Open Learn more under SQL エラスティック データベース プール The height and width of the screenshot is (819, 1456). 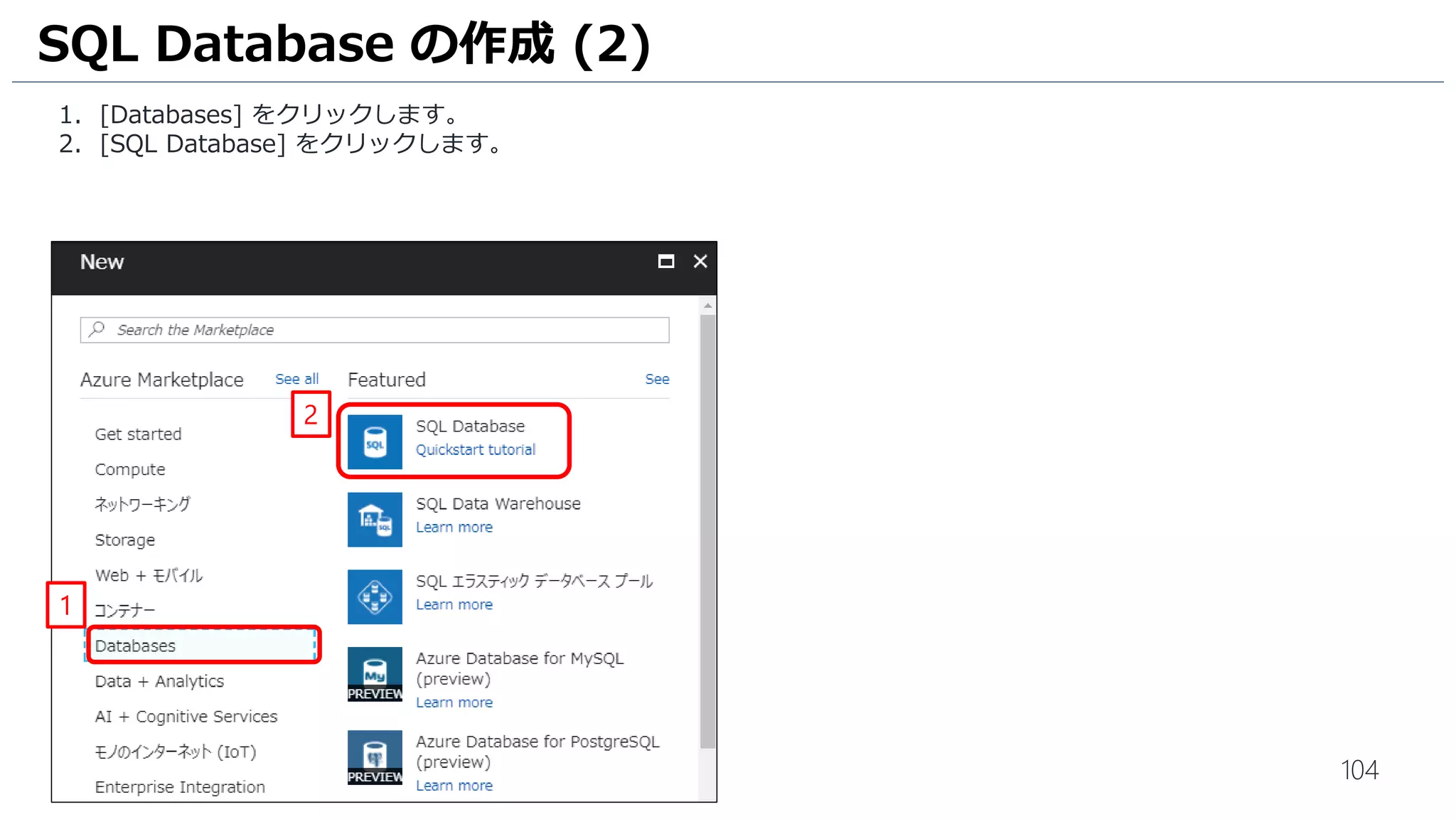tap(454, 604)
